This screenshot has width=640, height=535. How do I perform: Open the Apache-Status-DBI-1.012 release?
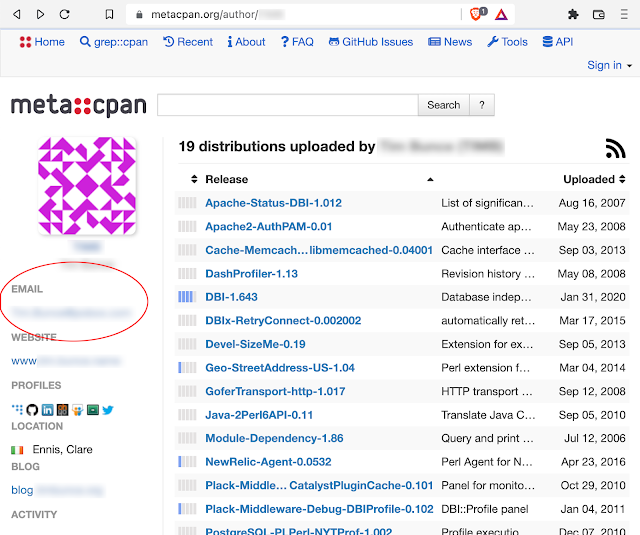coord(273,203)
